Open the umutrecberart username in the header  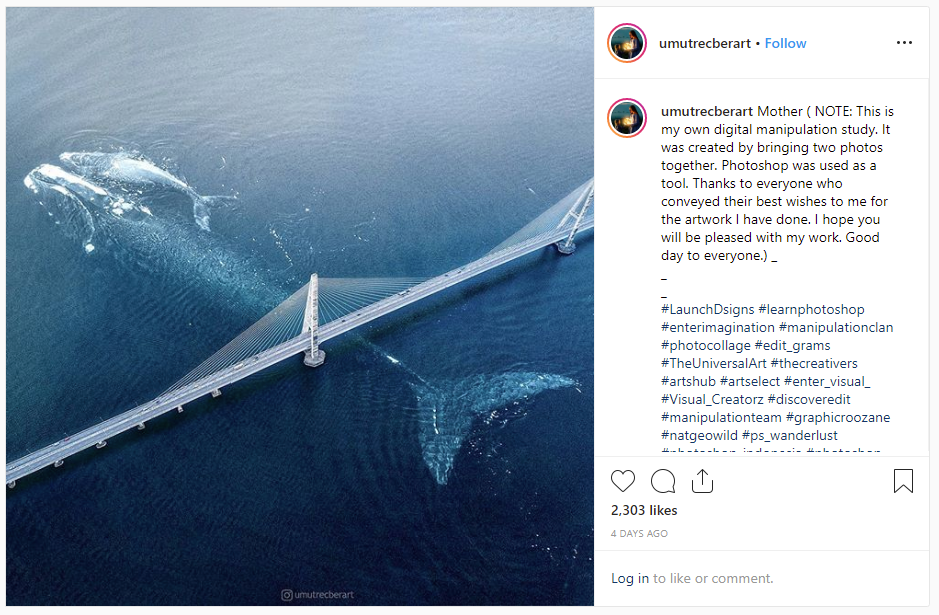click(704, 43)
